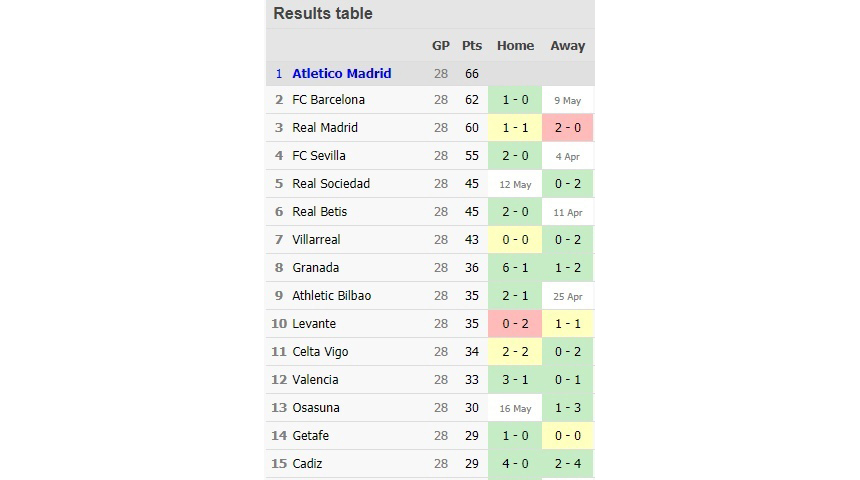Select the 9 May Barcelona away fixture

click(x=568, y=100)
